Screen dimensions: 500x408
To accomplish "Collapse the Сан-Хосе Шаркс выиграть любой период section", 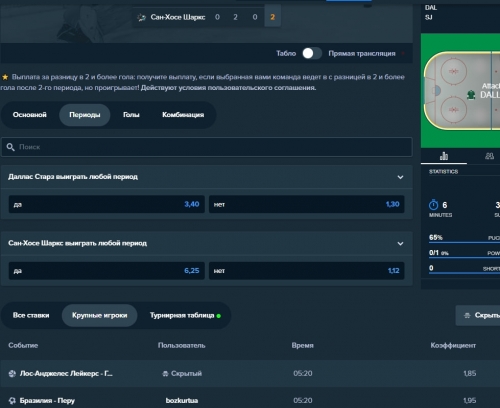I will coord(400,244).
